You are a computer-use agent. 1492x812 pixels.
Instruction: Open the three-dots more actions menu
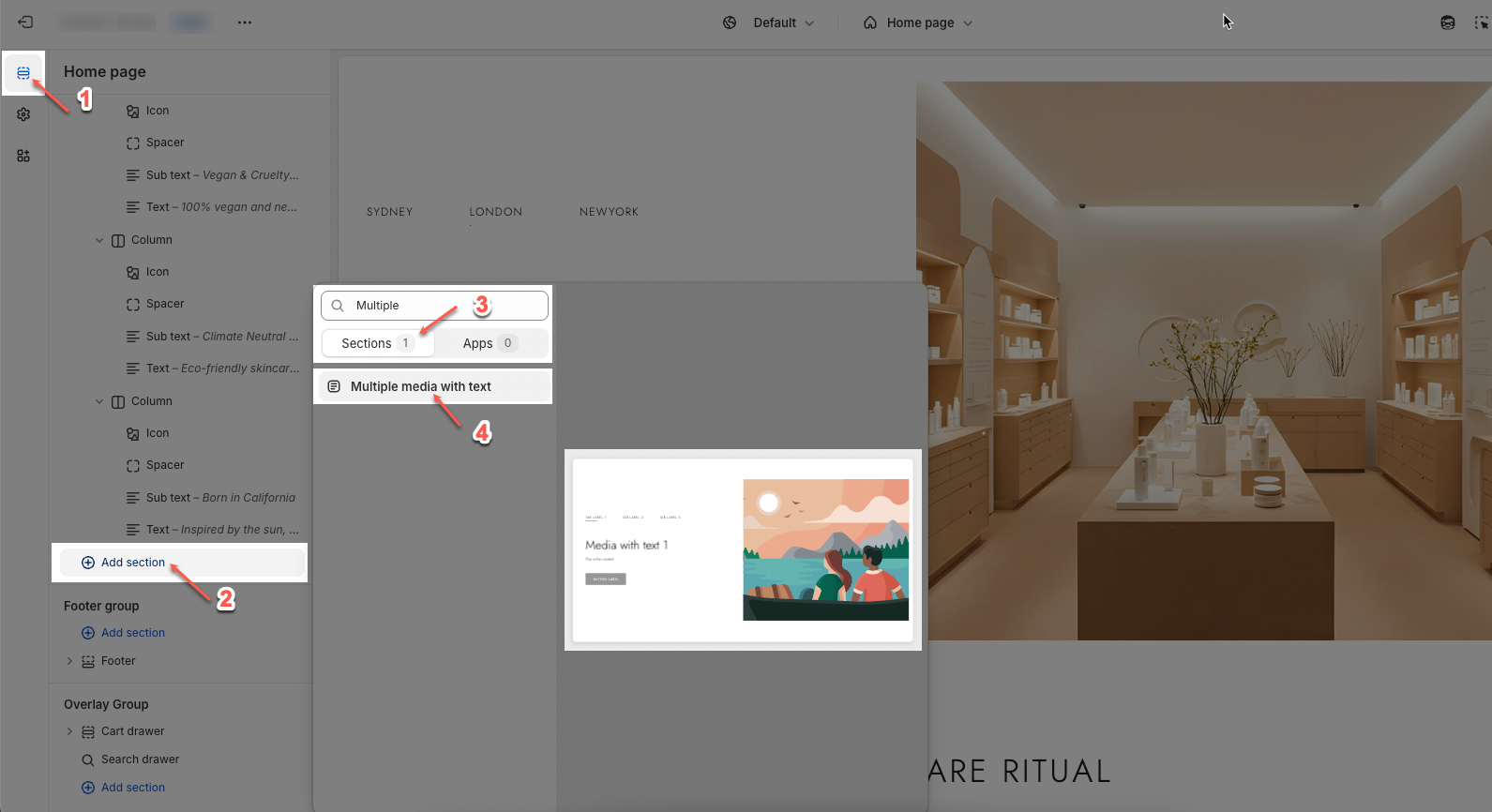245,23
